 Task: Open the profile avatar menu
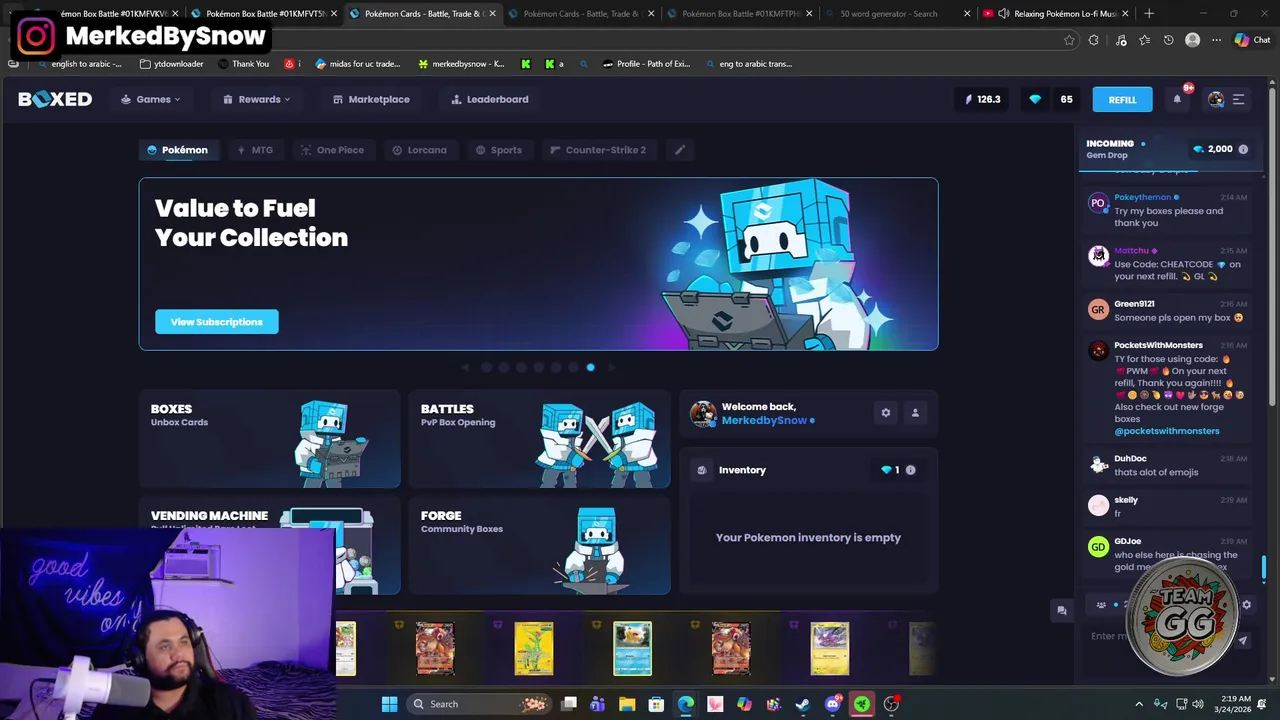[x=1216, y=99]
